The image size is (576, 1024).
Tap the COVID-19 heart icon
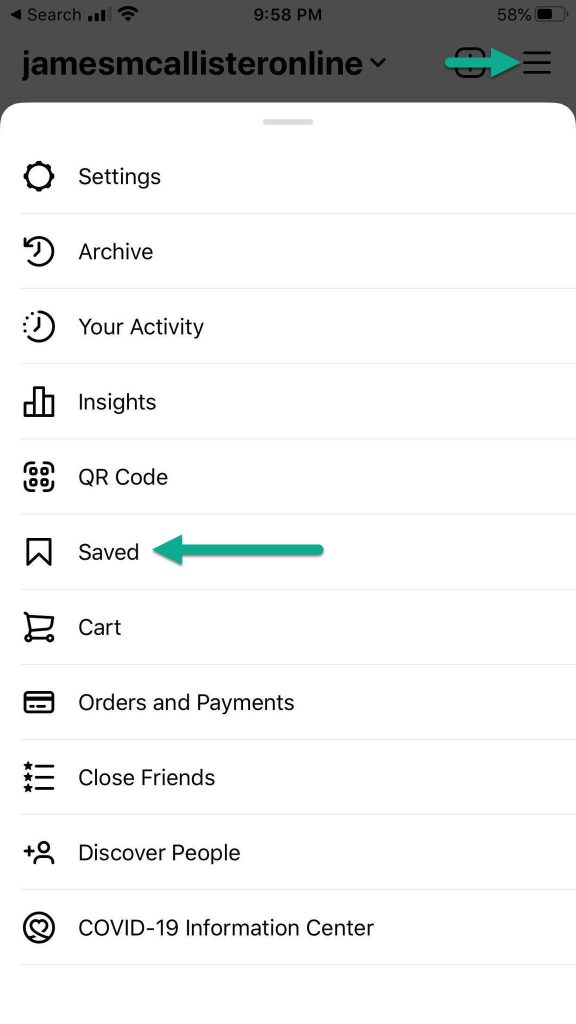[x=39, y=927]
